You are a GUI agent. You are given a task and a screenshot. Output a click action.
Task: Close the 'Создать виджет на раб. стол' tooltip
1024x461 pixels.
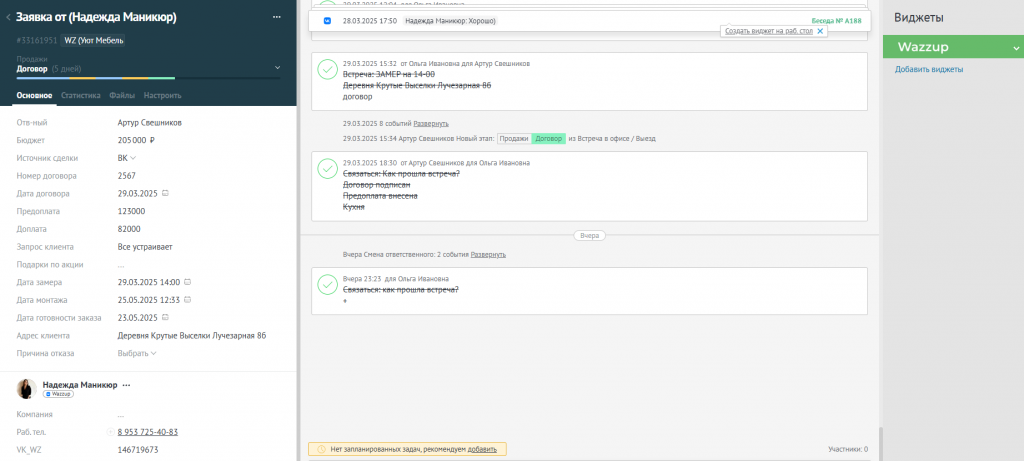(820, 31)
